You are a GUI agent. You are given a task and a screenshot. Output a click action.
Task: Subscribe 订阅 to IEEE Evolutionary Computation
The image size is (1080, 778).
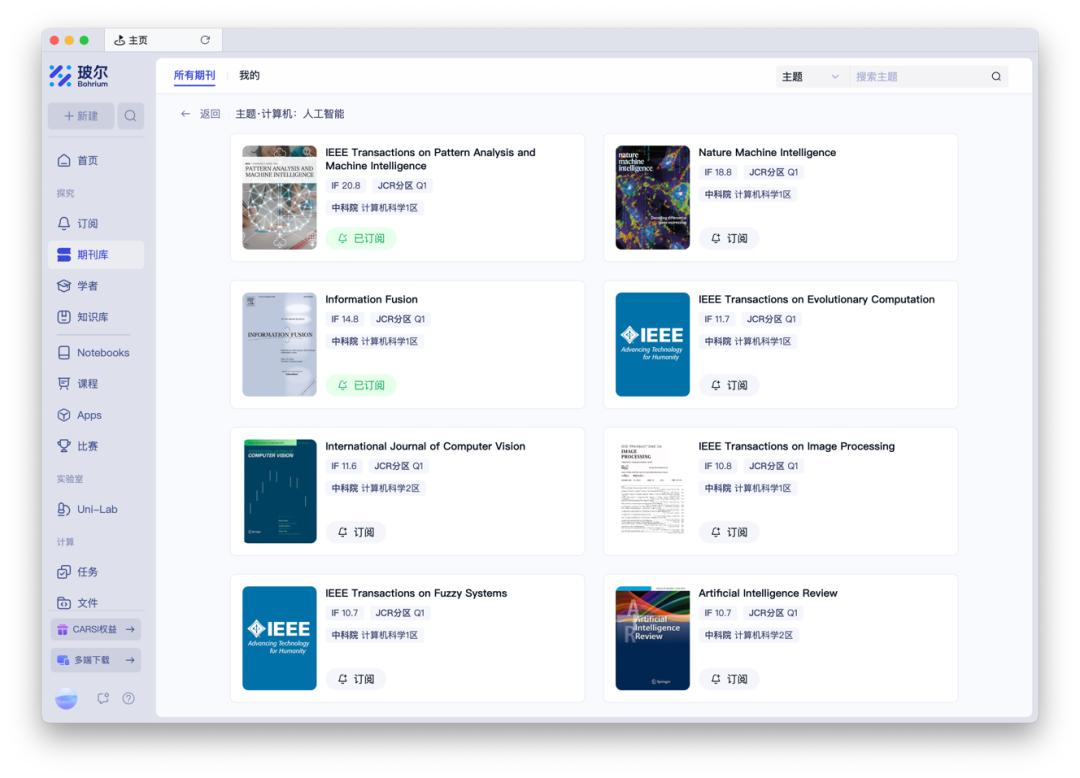click(729, 385)
